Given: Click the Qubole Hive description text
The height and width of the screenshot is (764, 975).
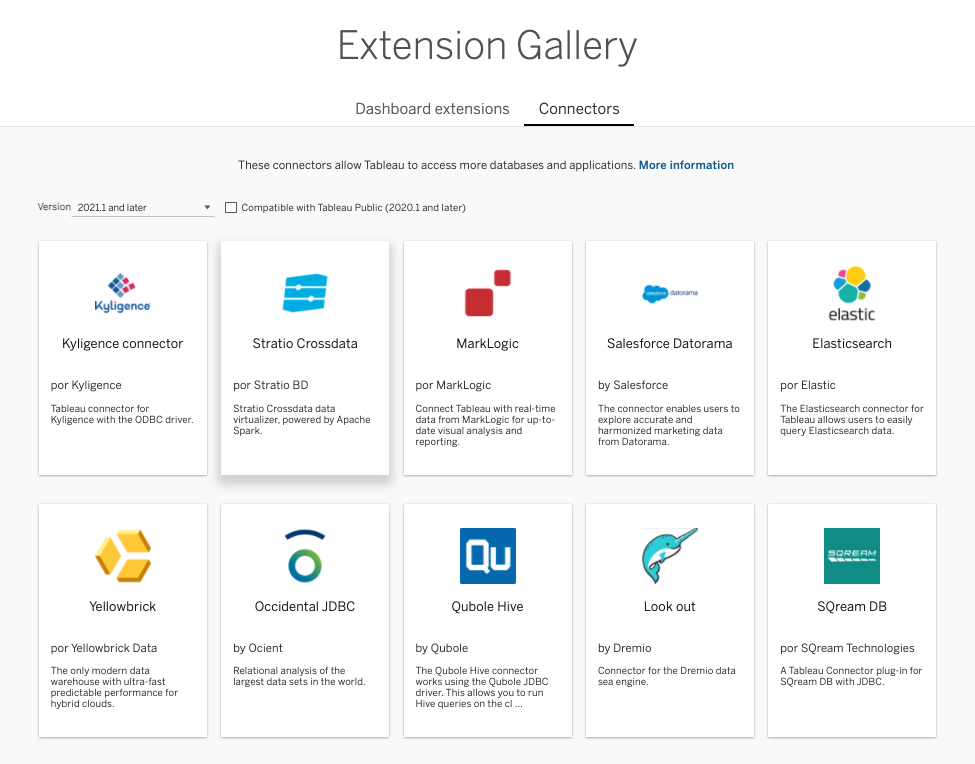Looking at the screenshot, I should pos(487,687).
